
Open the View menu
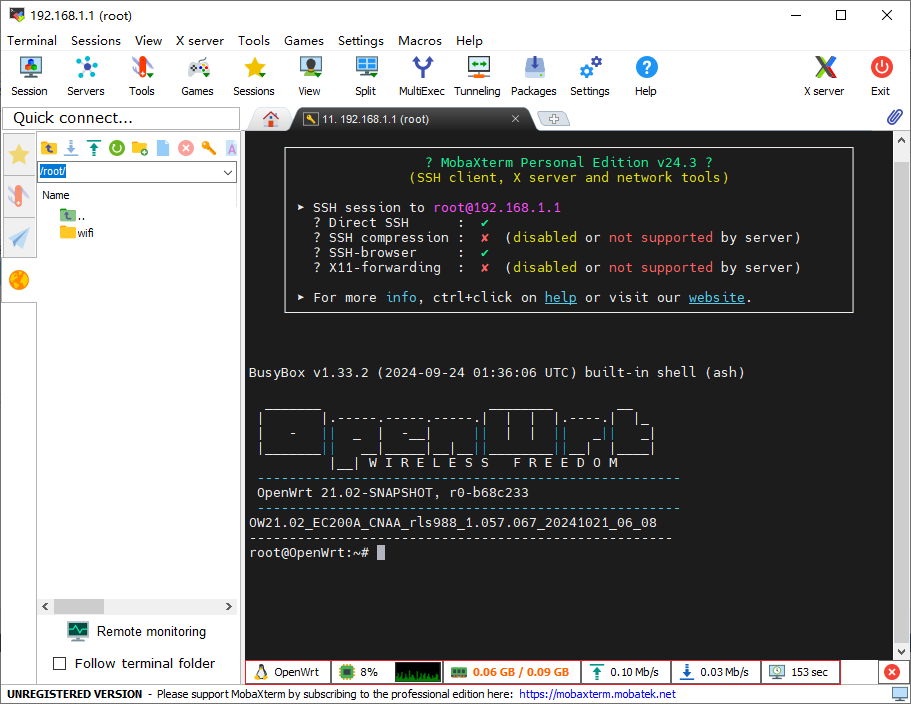[148, 41]
